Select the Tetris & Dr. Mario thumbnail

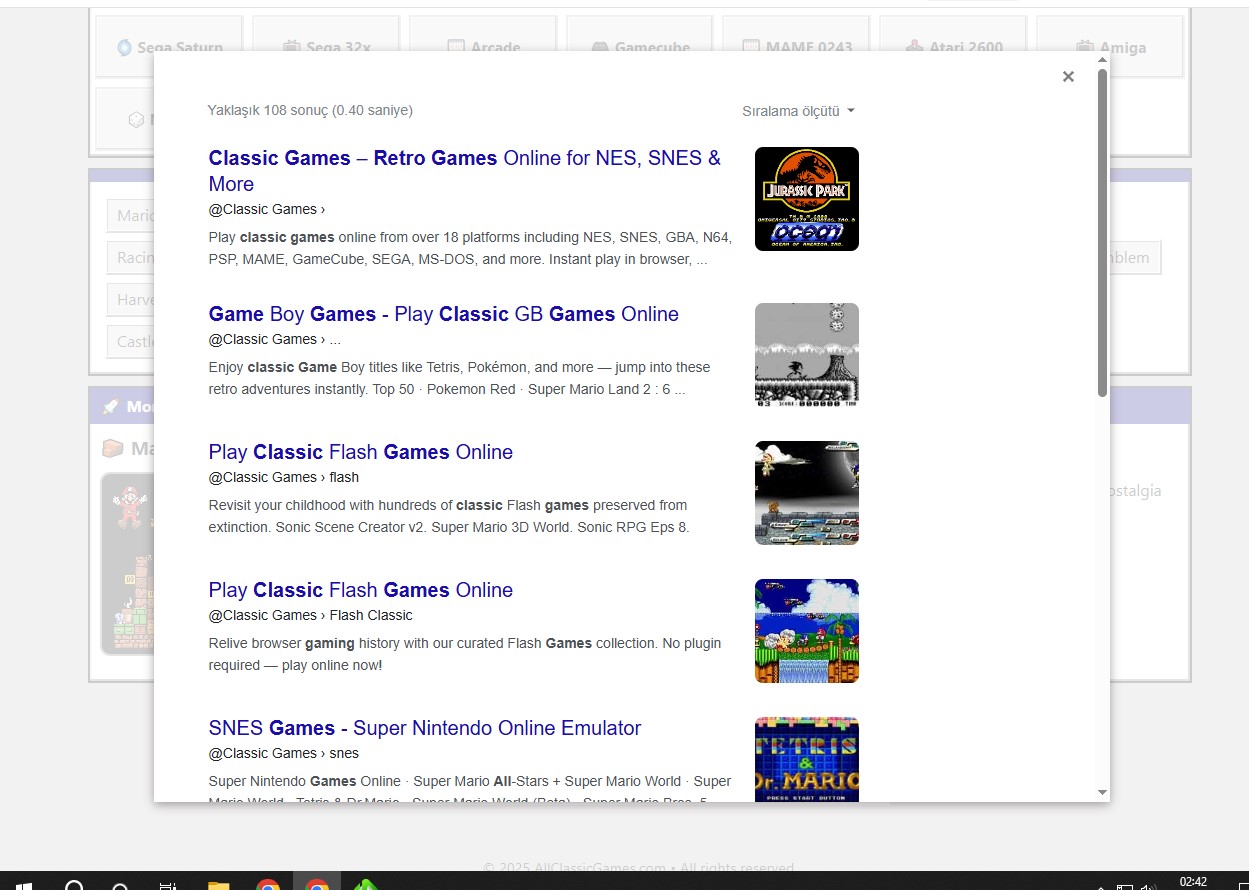point(806,760)
